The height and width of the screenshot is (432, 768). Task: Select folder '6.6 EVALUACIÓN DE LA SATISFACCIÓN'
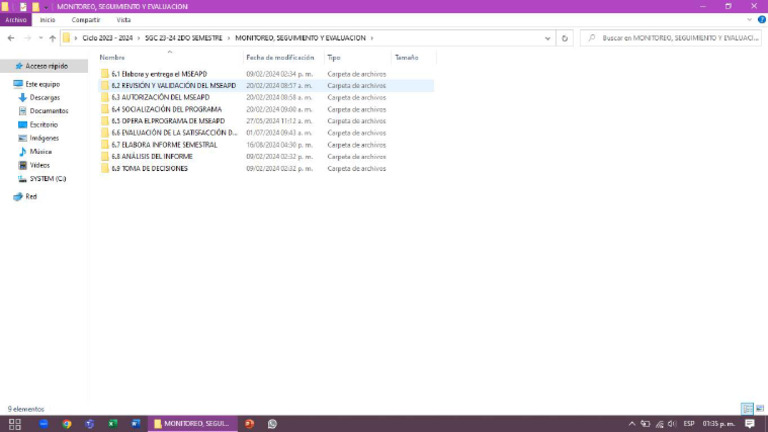(174, 133)
